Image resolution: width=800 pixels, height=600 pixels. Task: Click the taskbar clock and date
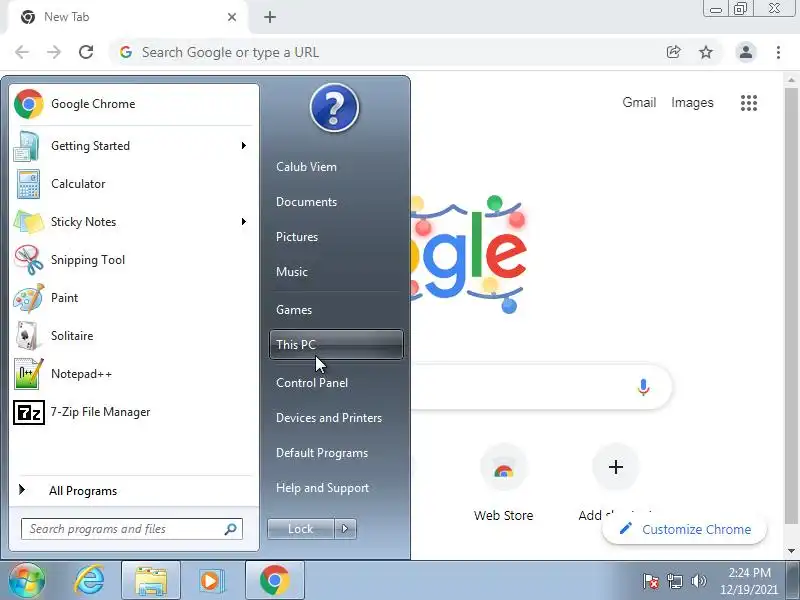749,581
